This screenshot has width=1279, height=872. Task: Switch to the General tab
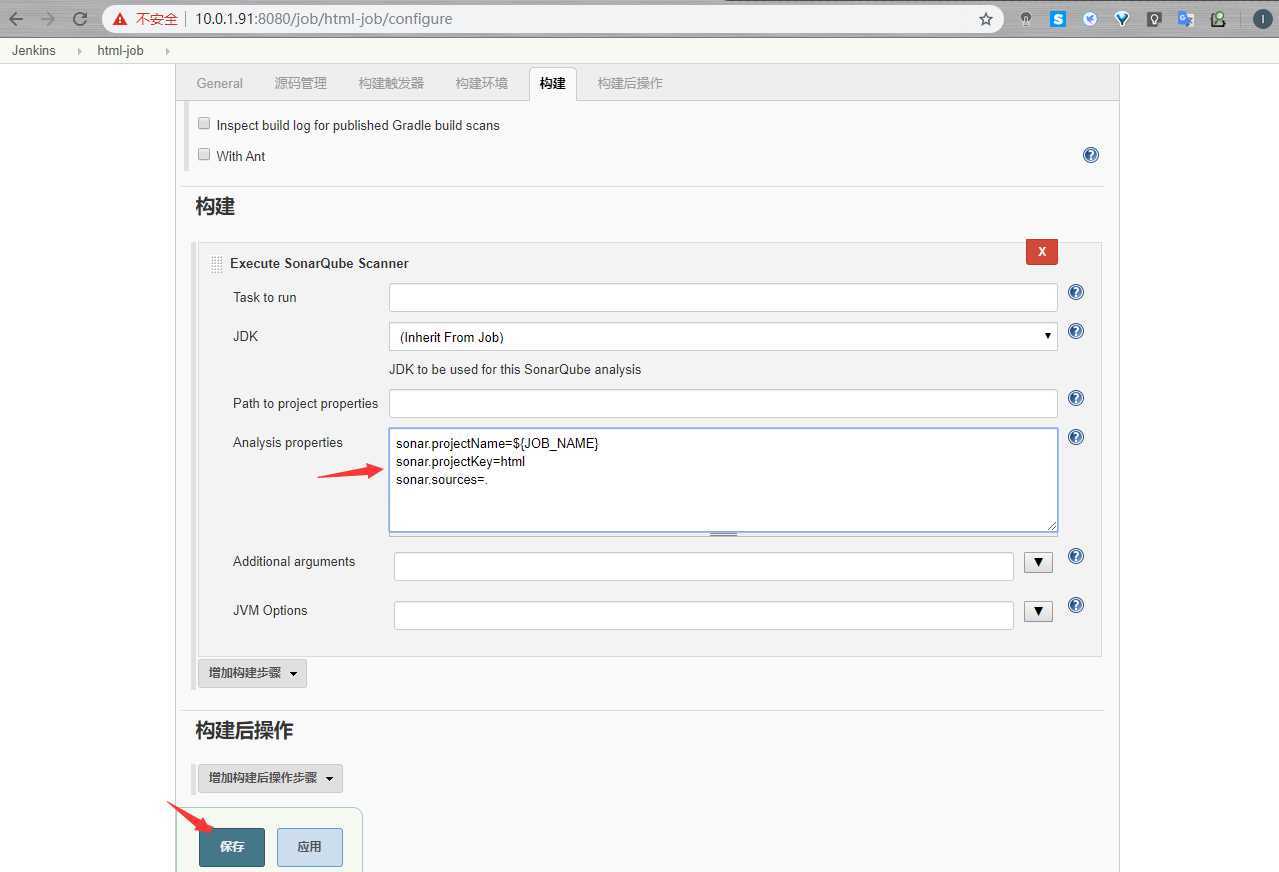[219, 83]
